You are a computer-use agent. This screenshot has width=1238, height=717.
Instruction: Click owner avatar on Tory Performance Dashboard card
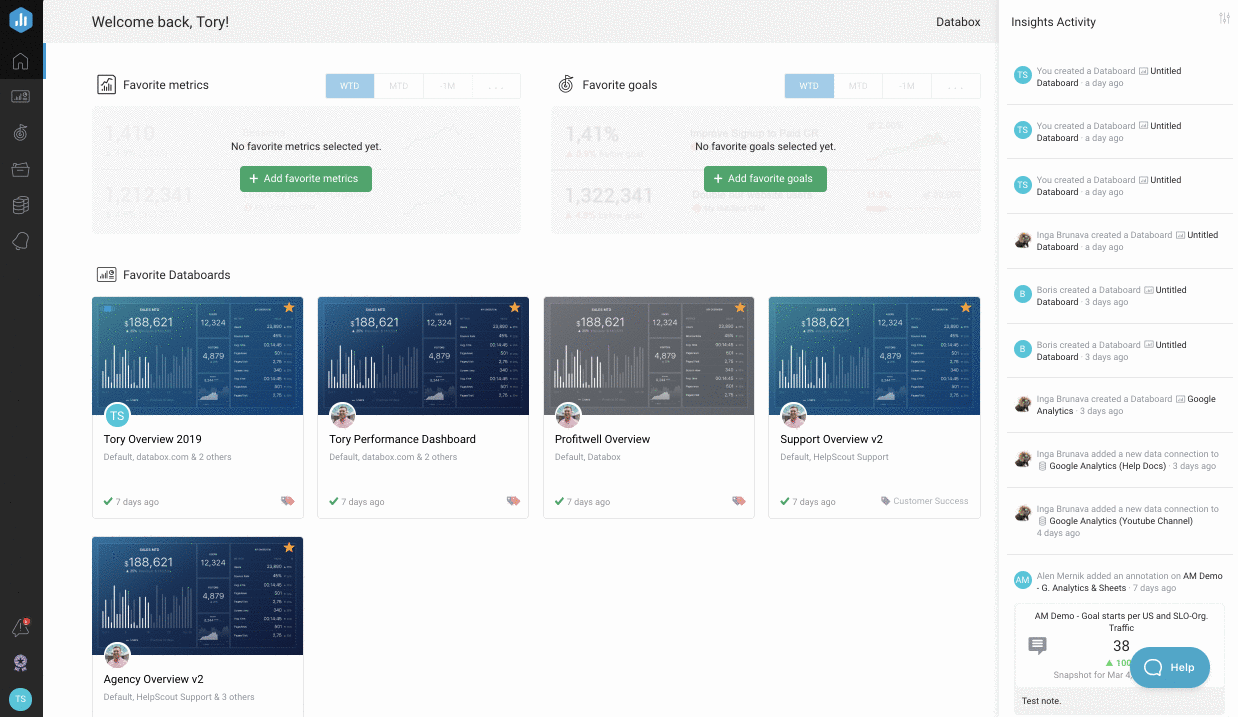click(343, 415)
